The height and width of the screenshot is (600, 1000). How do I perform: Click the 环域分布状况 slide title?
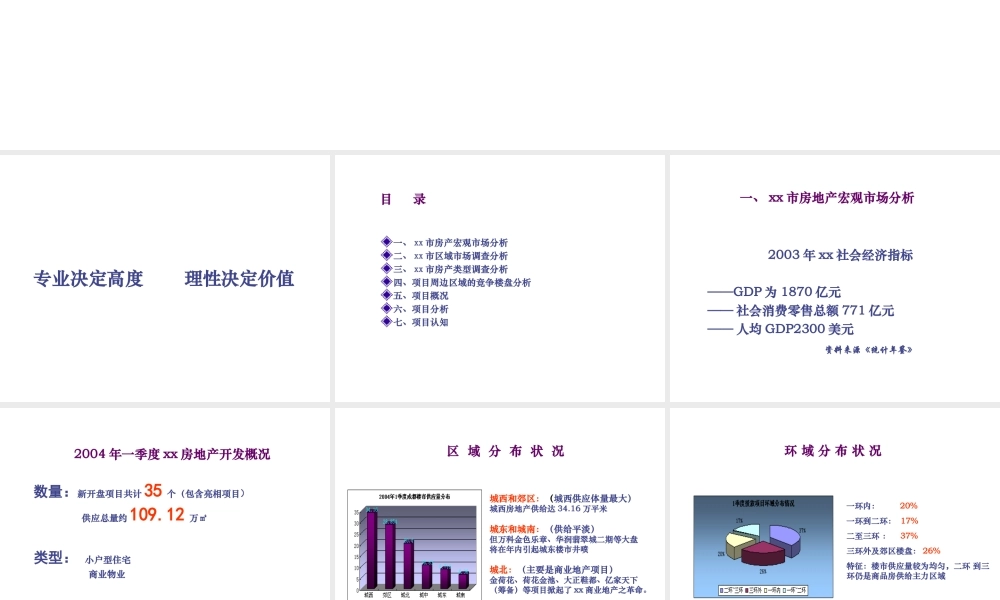coord(836,451)
